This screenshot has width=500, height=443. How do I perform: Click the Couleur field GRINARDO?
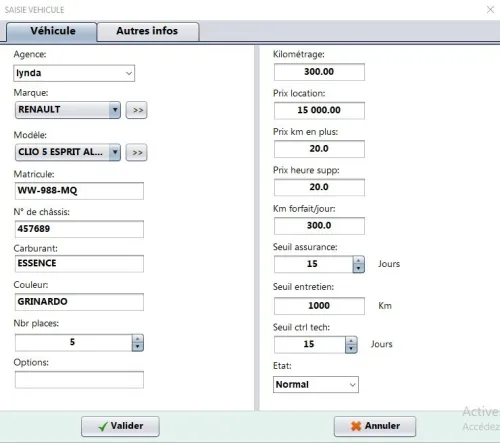click(79, 302)
